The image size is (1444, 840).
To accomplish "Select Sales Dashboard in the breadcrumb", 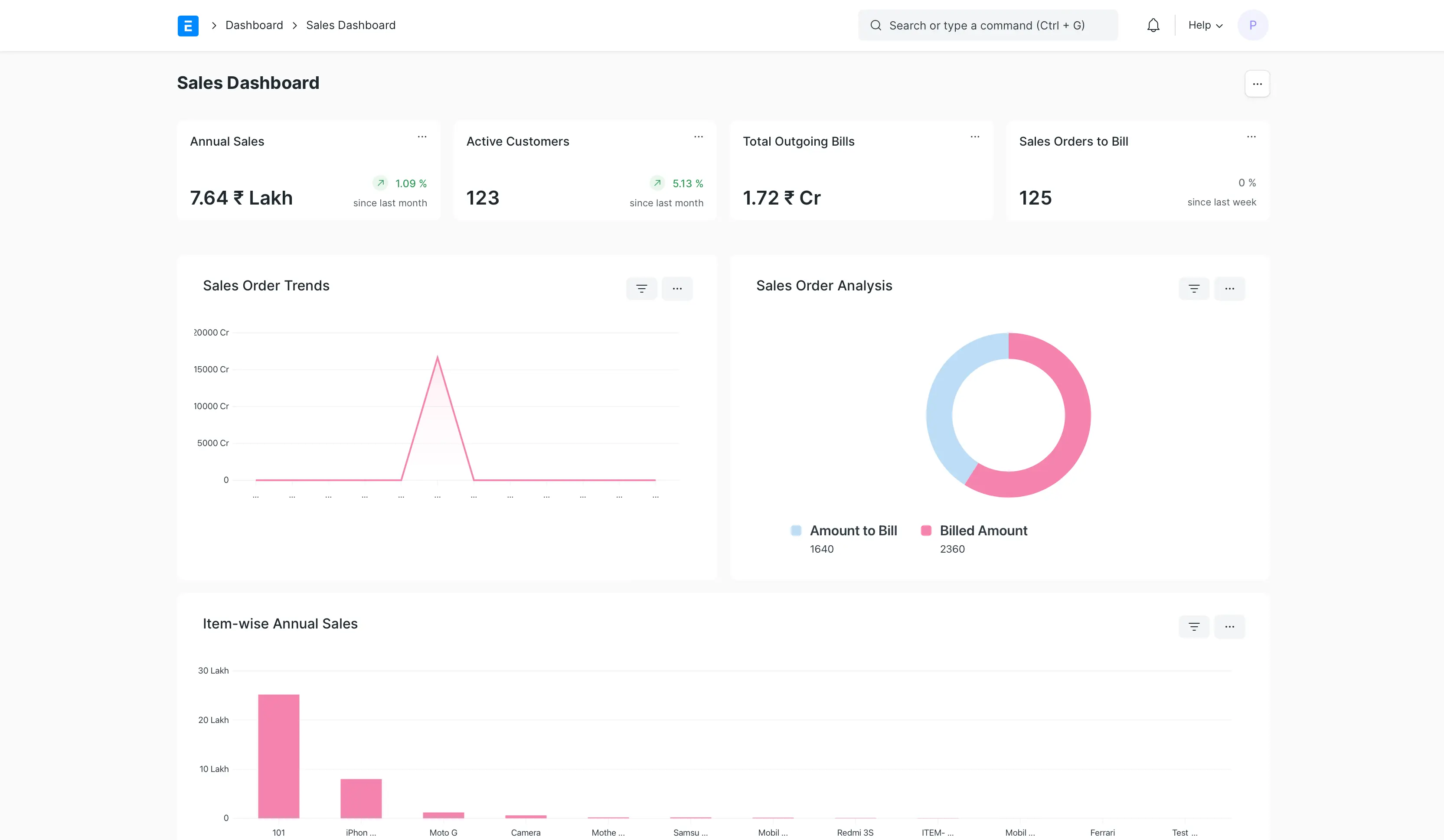I will pyautogui.click(x=350, y=25).
